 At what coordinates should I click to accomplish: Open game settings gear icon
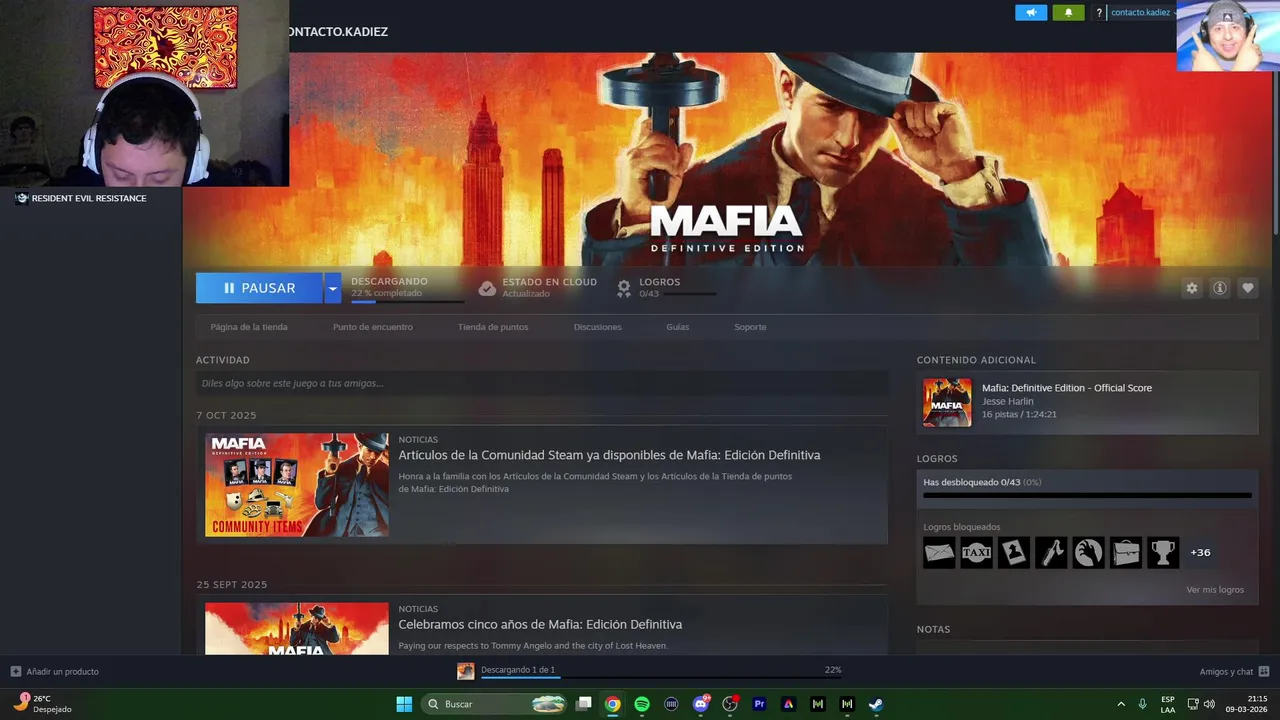[1192, 288]
